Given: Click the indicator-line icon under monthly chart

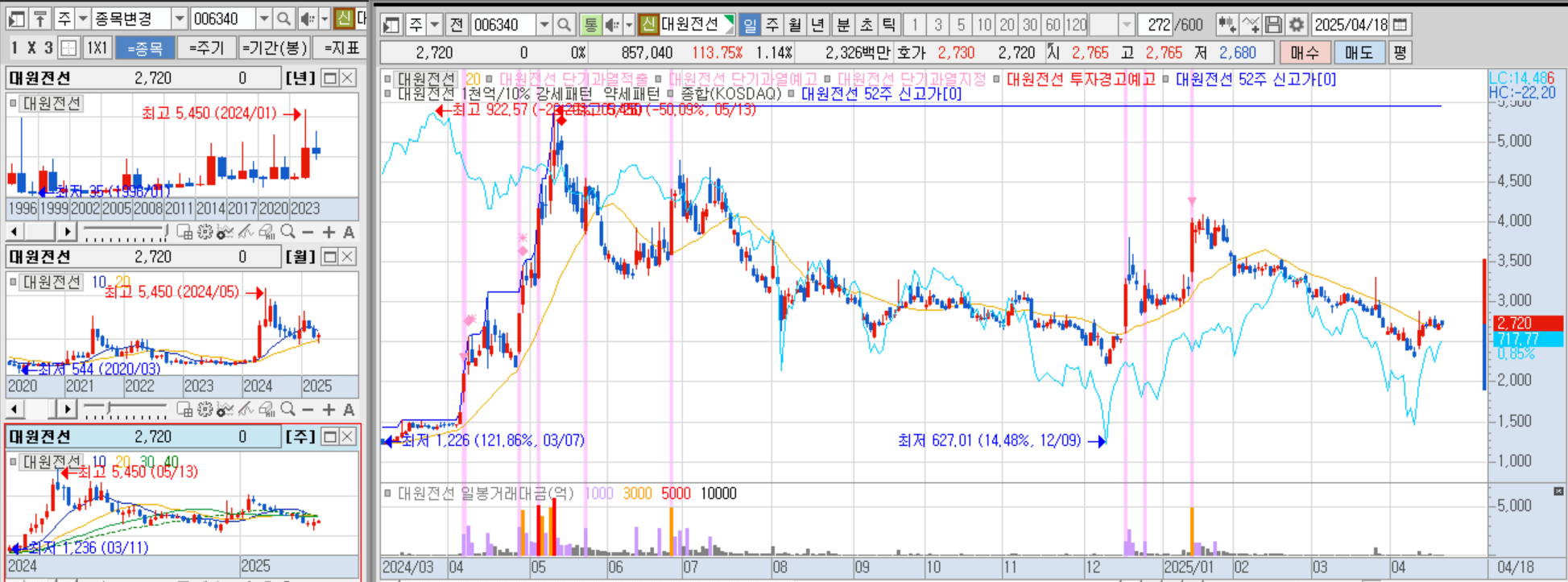Looking at the screenshot, I should (x=225, y=410).
